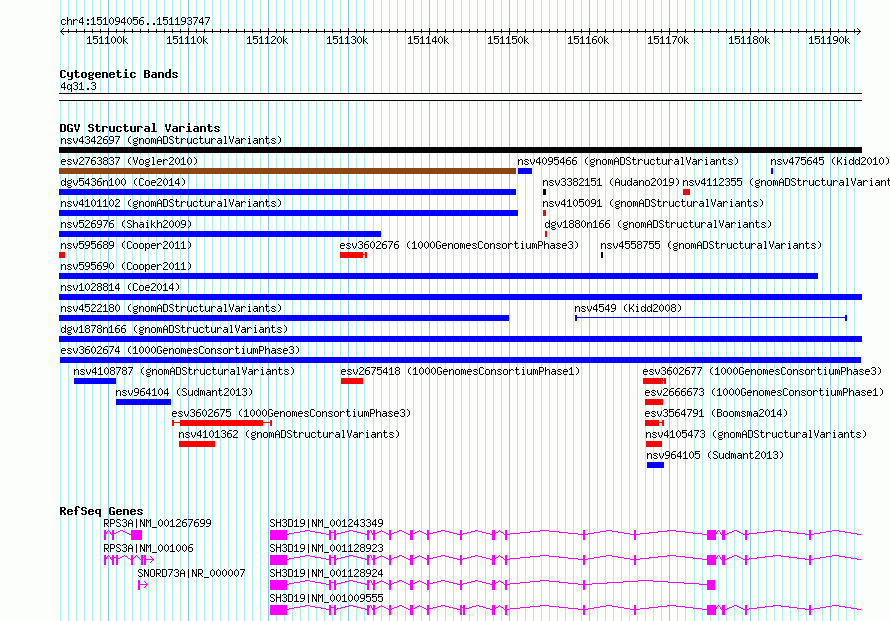Image resolution: width=890 pixels, height=621 pixels.
Task: Select the red esv3602676 variant bar
Action: (x=353, y=255)
